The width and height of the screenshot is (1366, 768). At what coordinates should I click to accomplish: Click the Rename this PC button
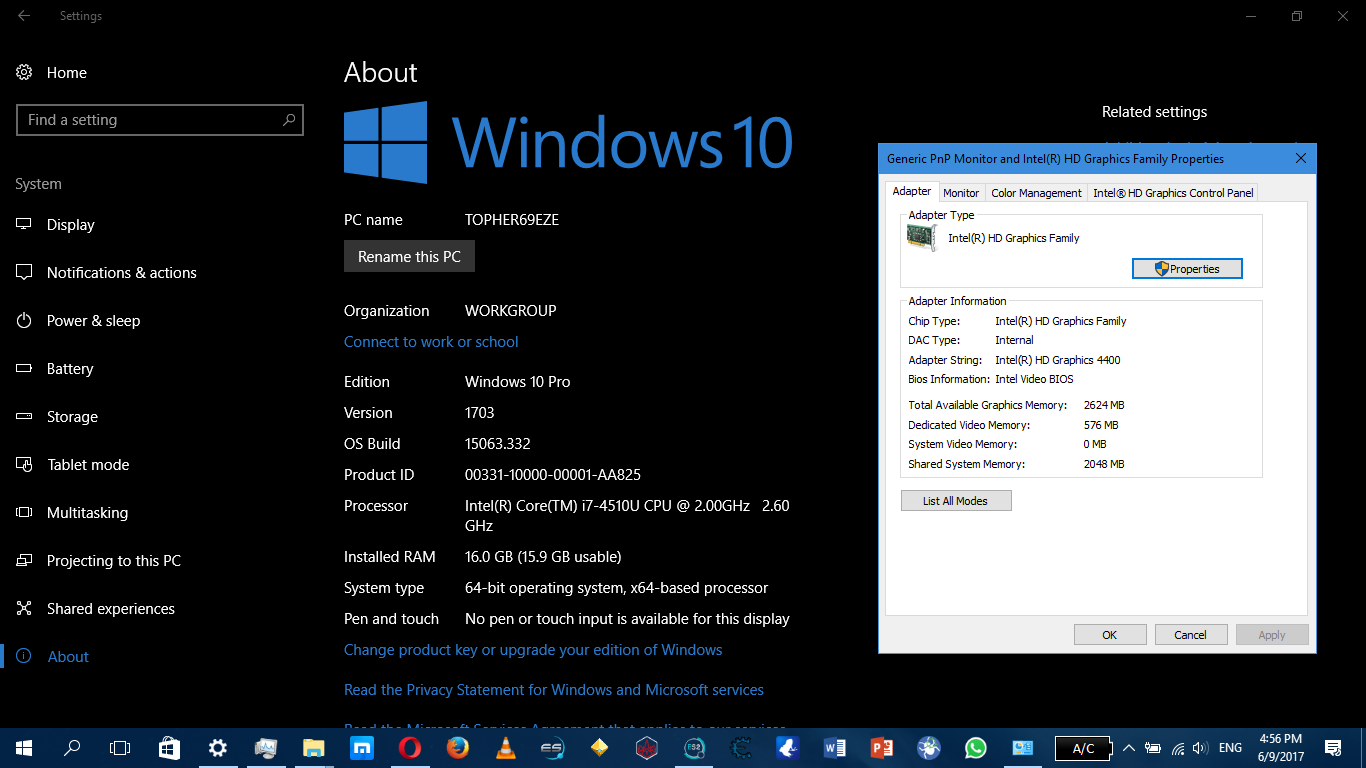(409, 257)
